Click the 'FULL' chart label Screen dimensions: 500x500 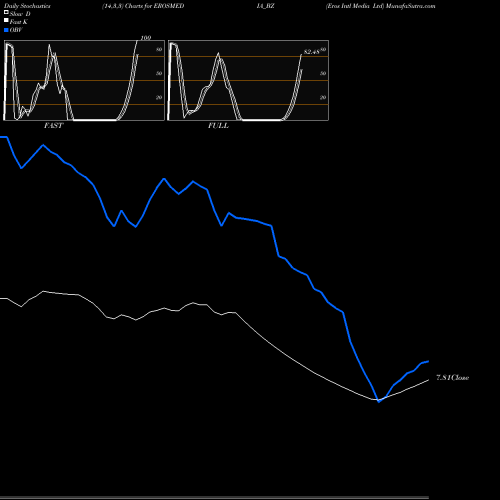click(218, 126)
